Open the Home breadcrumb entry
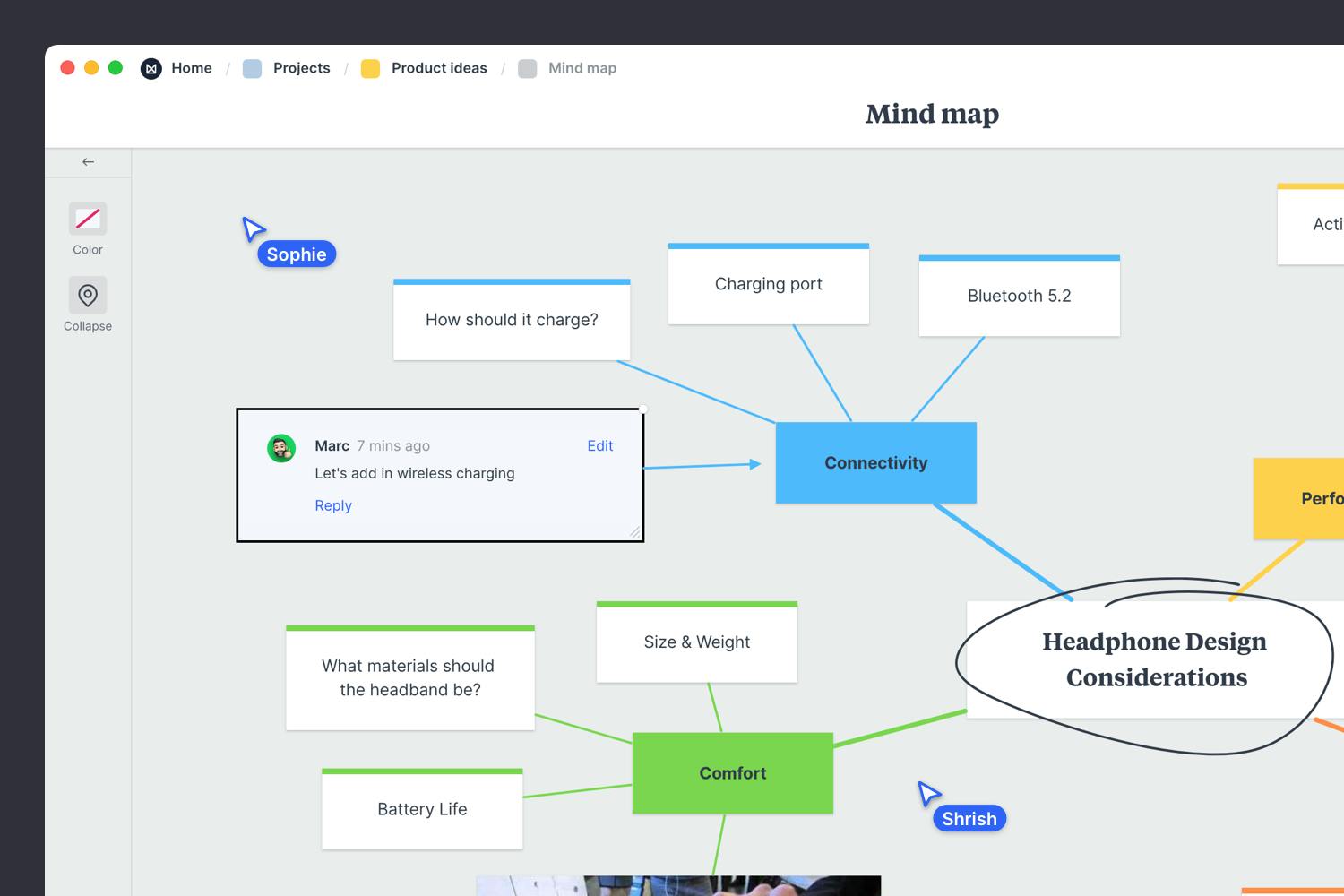 click(x=192, y=68)
